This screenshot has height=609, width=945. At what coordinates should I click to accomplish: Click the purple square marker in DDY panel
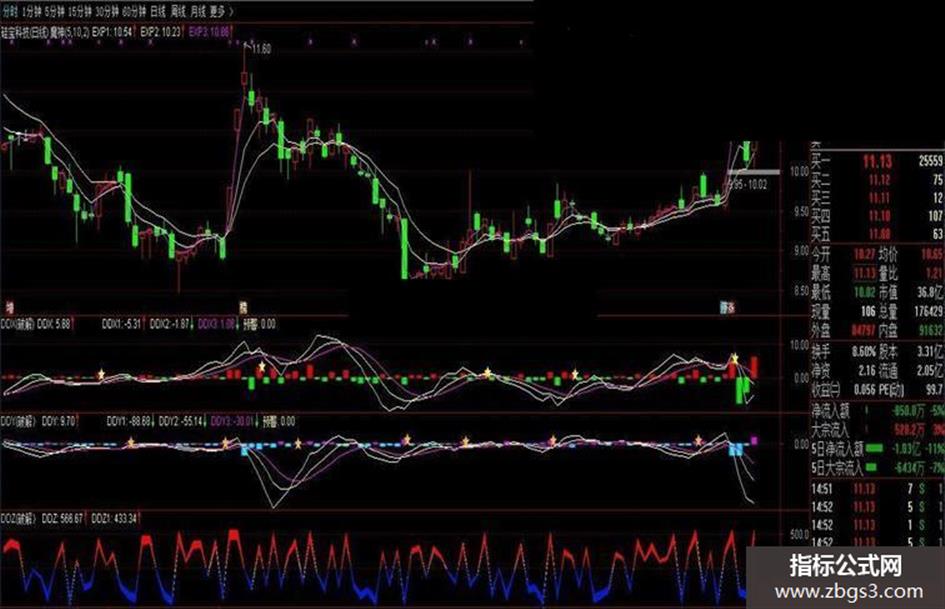click(754, 441)
